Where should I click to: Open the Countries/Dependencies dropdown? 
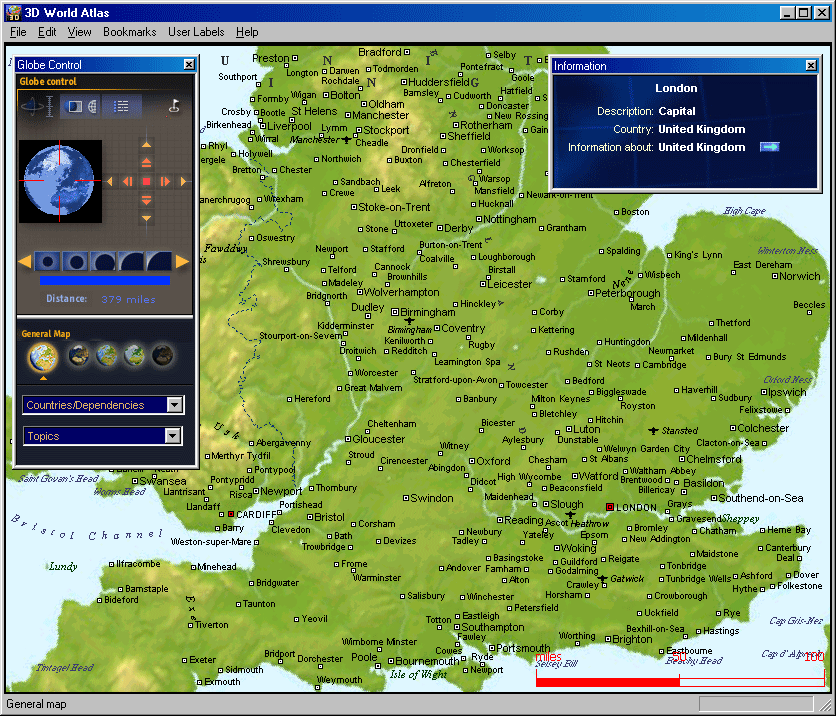pos(103,405)
